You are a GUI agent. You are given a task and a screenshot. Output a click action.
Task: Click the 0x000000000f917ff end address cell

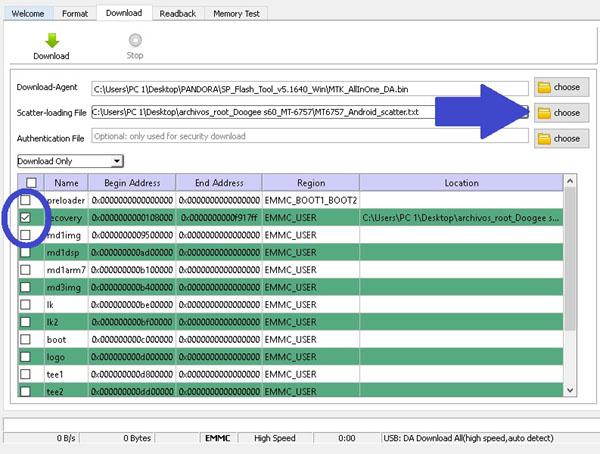219,218
